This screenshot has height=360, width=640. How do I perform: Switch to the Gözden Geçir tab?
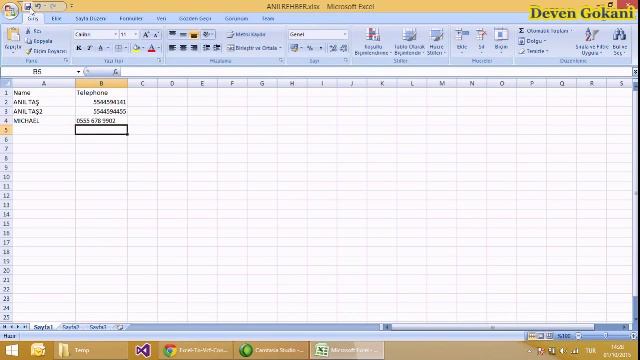[x=195, y=19]
